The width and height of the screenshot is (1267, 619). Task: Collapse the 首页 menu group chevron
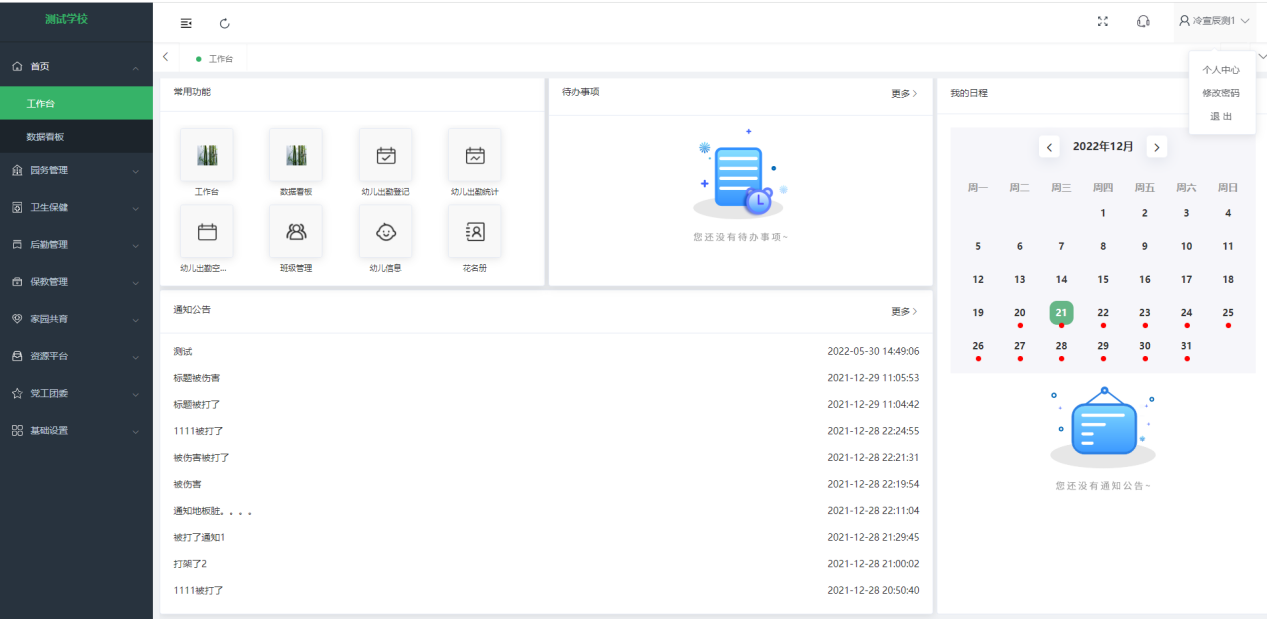136,67
